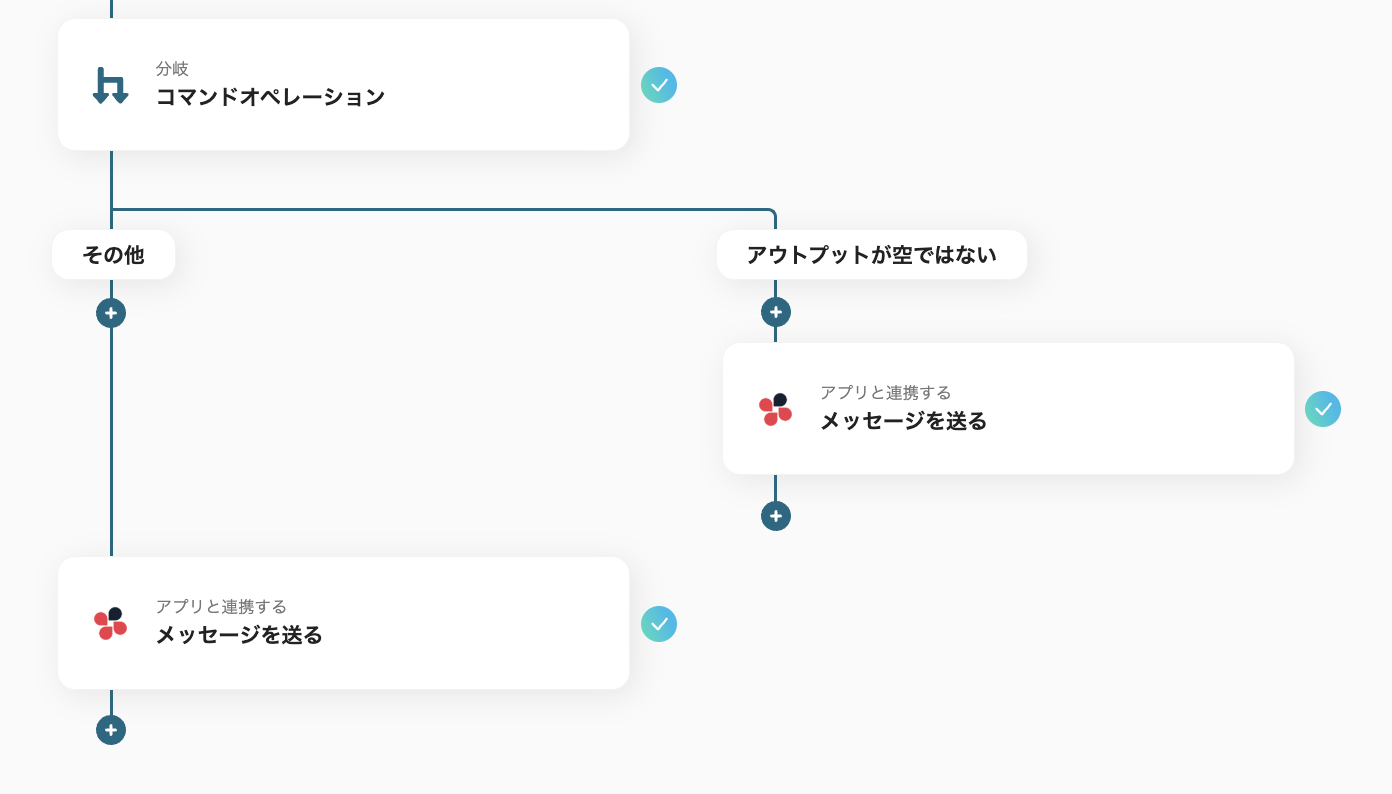The image size is (1392, 794).
Task: Select the メッセージを送る title on the right branch
Action: pyautogui.click(x=903, y=422)
